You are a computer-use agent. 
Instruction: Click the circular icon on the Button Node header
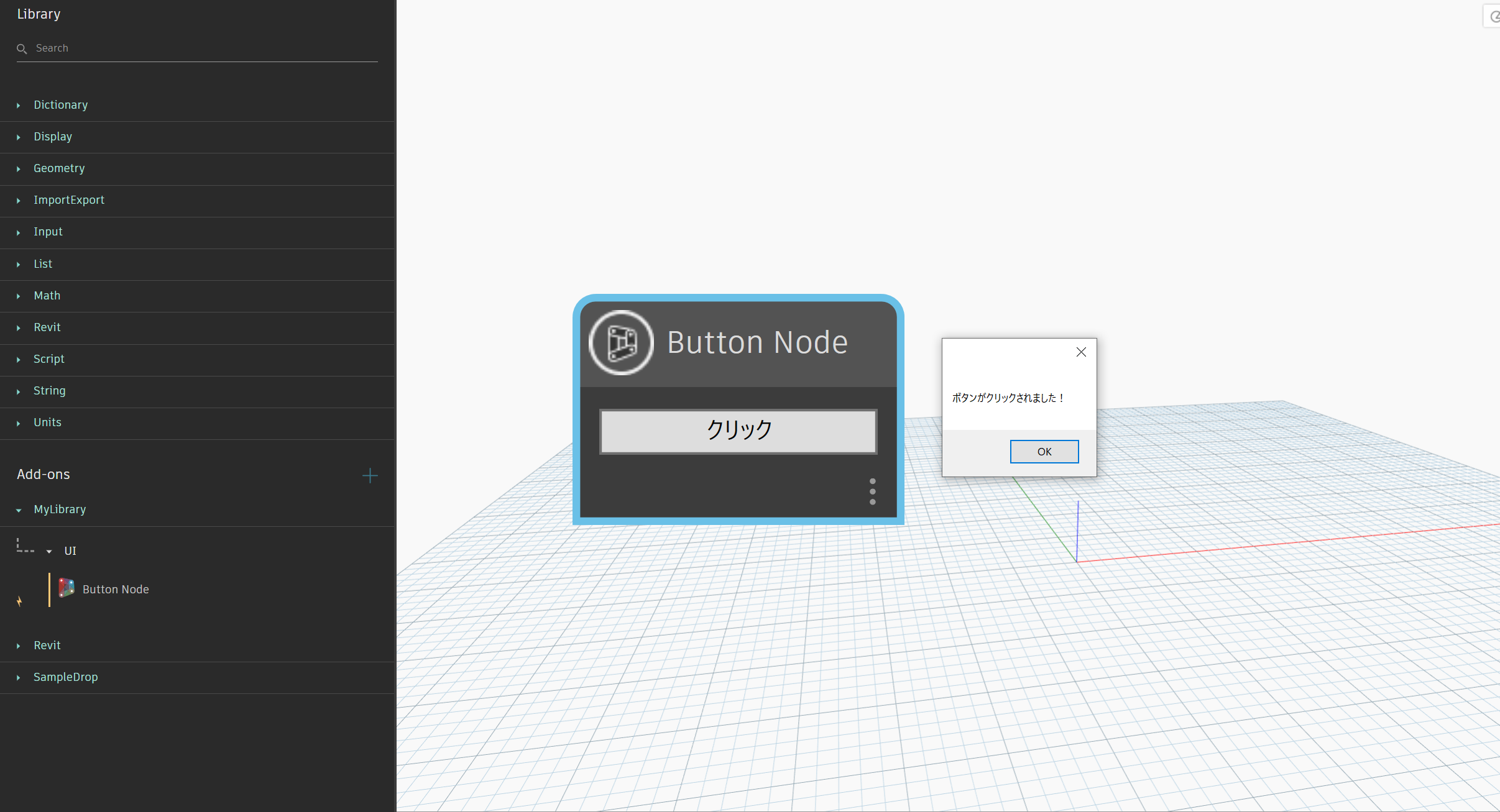point(621,342)
